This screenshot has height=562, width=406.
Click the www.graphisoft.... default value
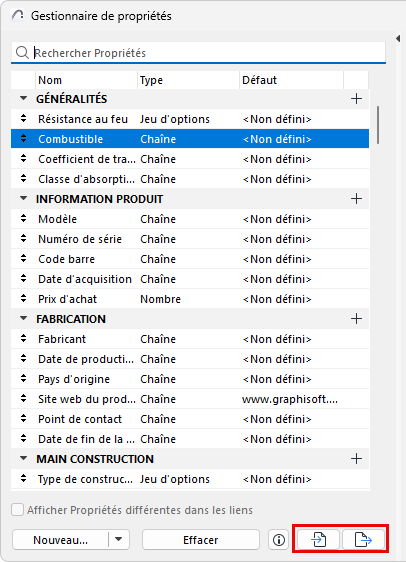click(x=290, y=399)
